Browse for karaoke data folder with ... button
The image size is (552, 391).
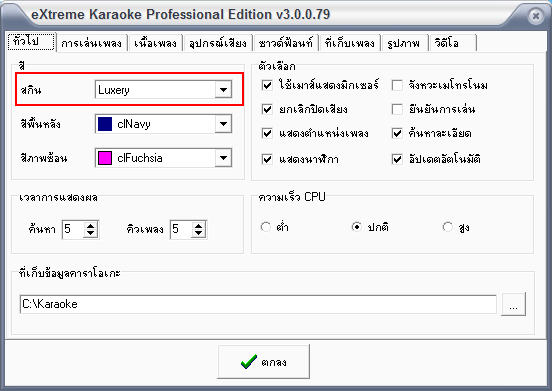(513, 304)
